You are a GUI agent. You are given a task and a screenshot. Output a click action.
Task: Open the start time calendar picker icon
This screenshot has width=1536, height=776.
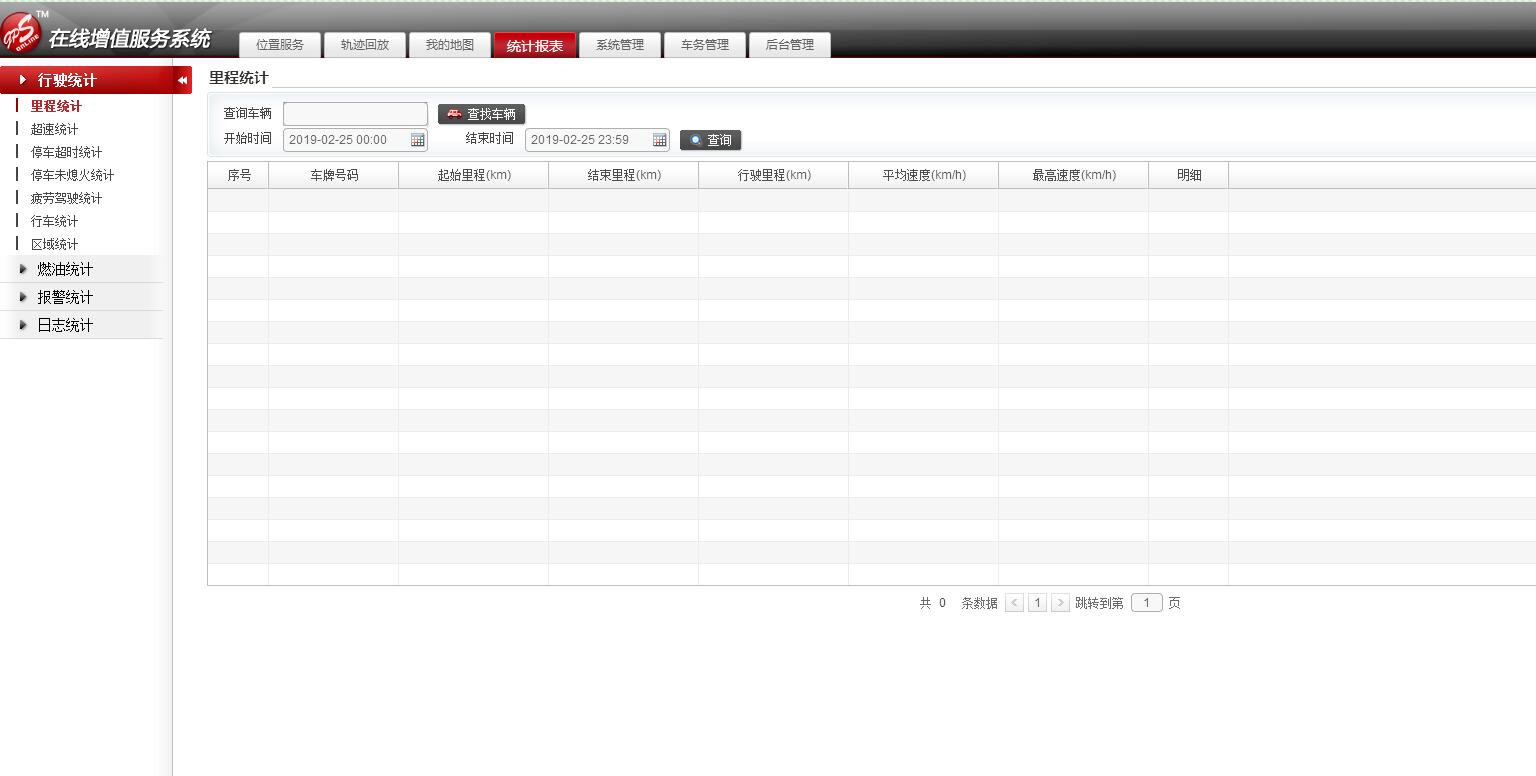click(418, 140)
